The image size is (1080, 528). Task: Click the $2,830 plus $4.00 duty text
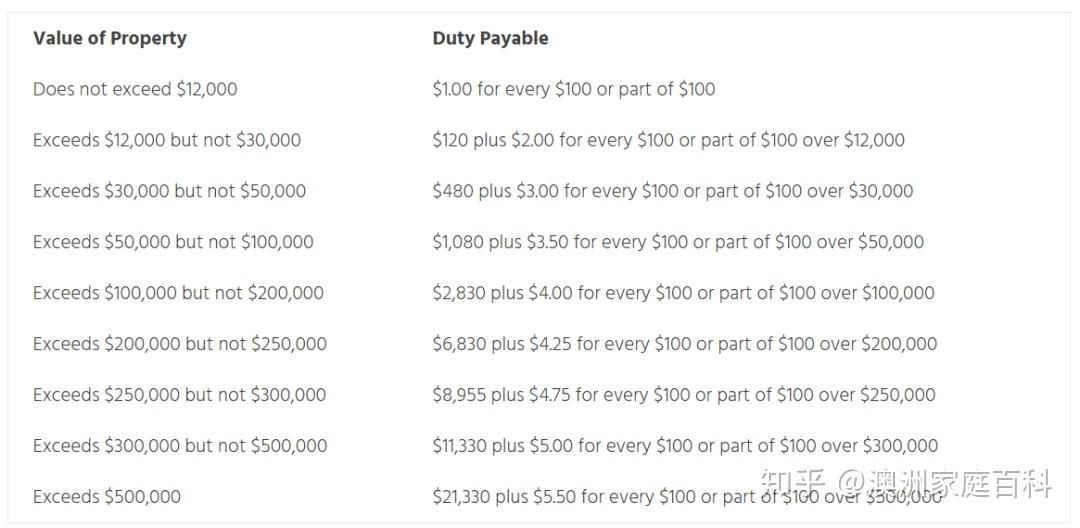click(x=683, y=293)
